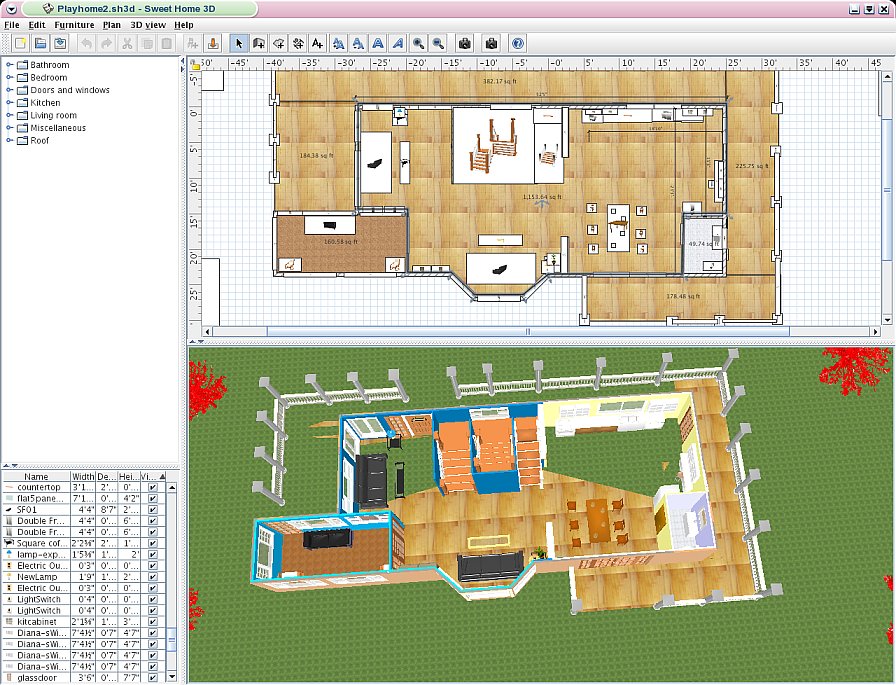Sort the furniture list by Name column

tap(37, 476)
